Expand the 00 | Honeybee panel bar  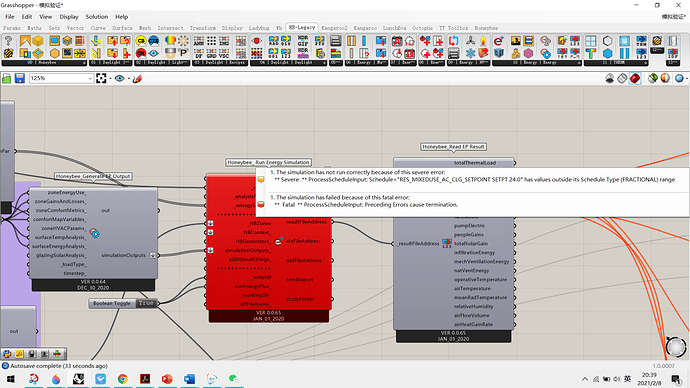(x=44, y=63)
